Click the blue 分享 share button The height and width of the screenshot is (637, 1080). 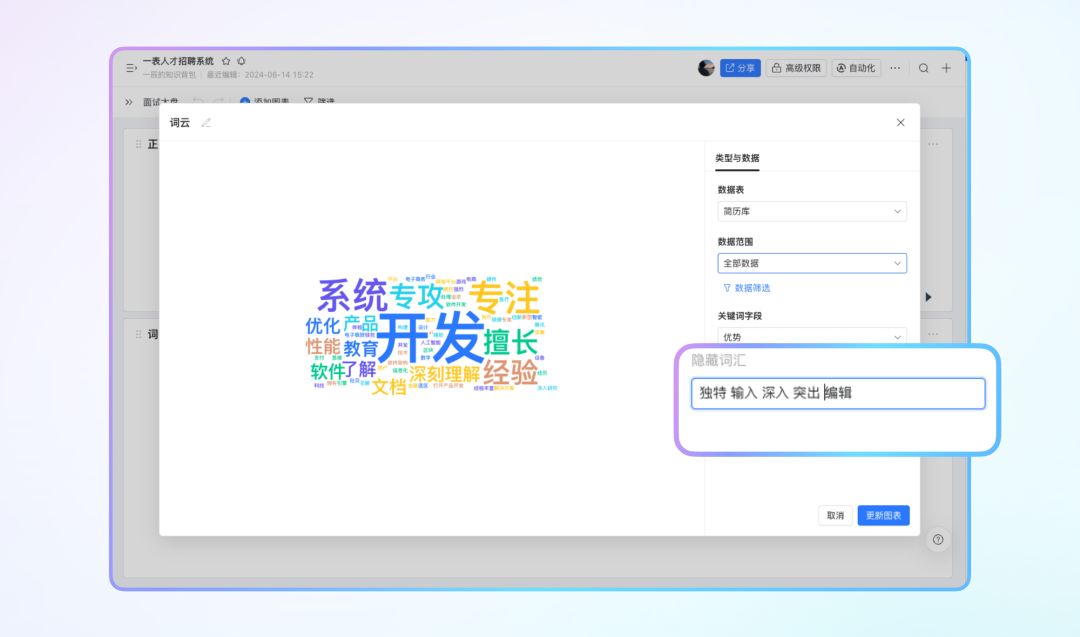(x=740, y=68)
